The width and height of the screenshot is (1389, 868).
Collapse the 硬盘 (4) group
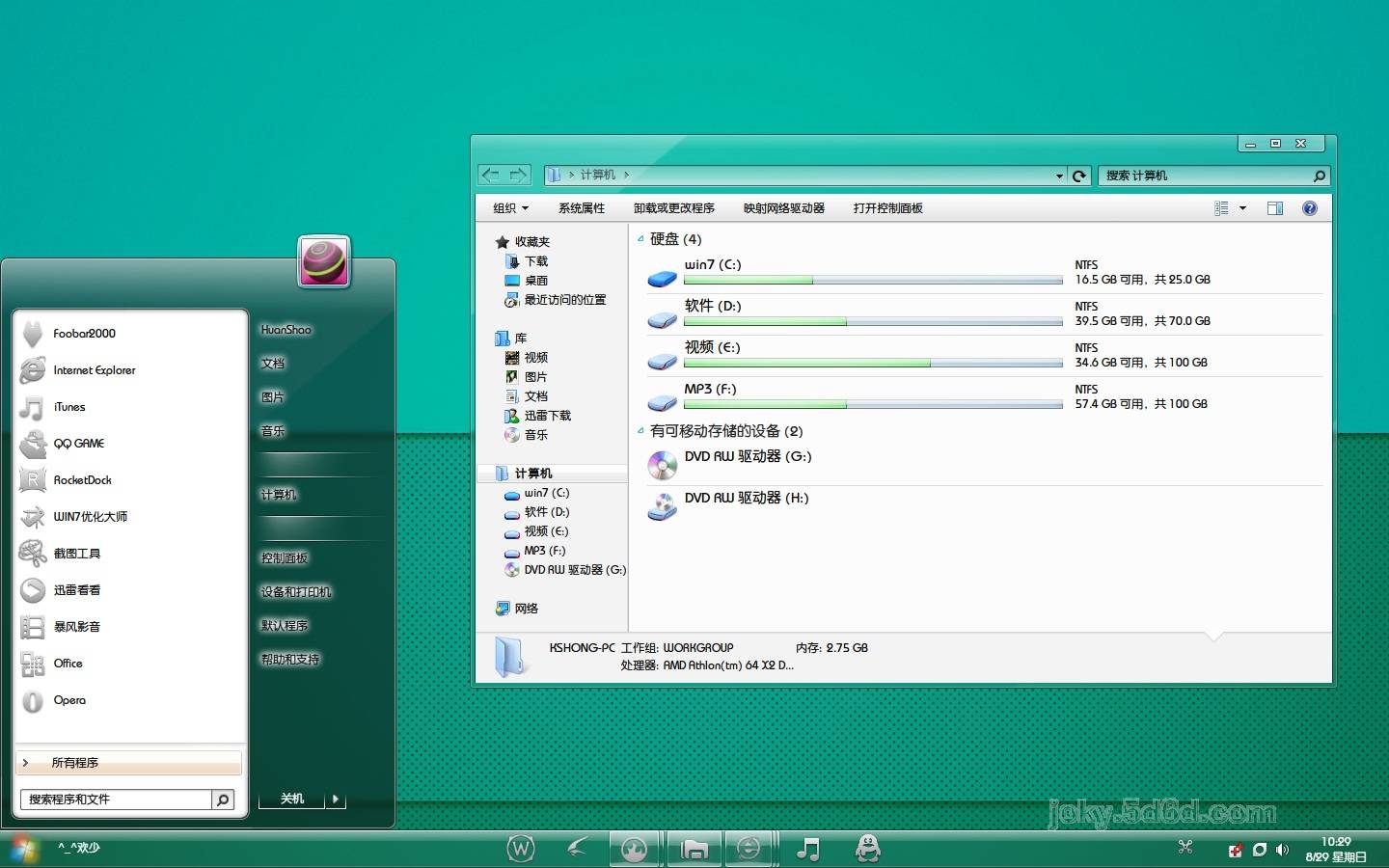[x=640, y=239]
